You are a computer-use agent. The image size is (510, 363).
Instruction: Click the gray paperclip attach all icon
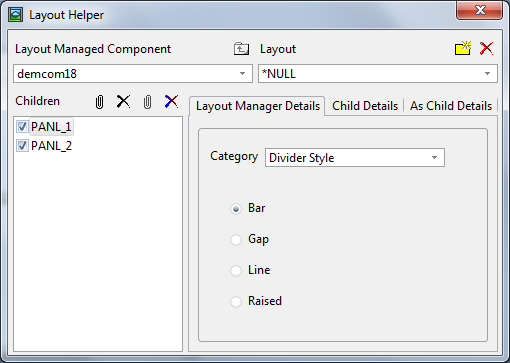point(147,102)
